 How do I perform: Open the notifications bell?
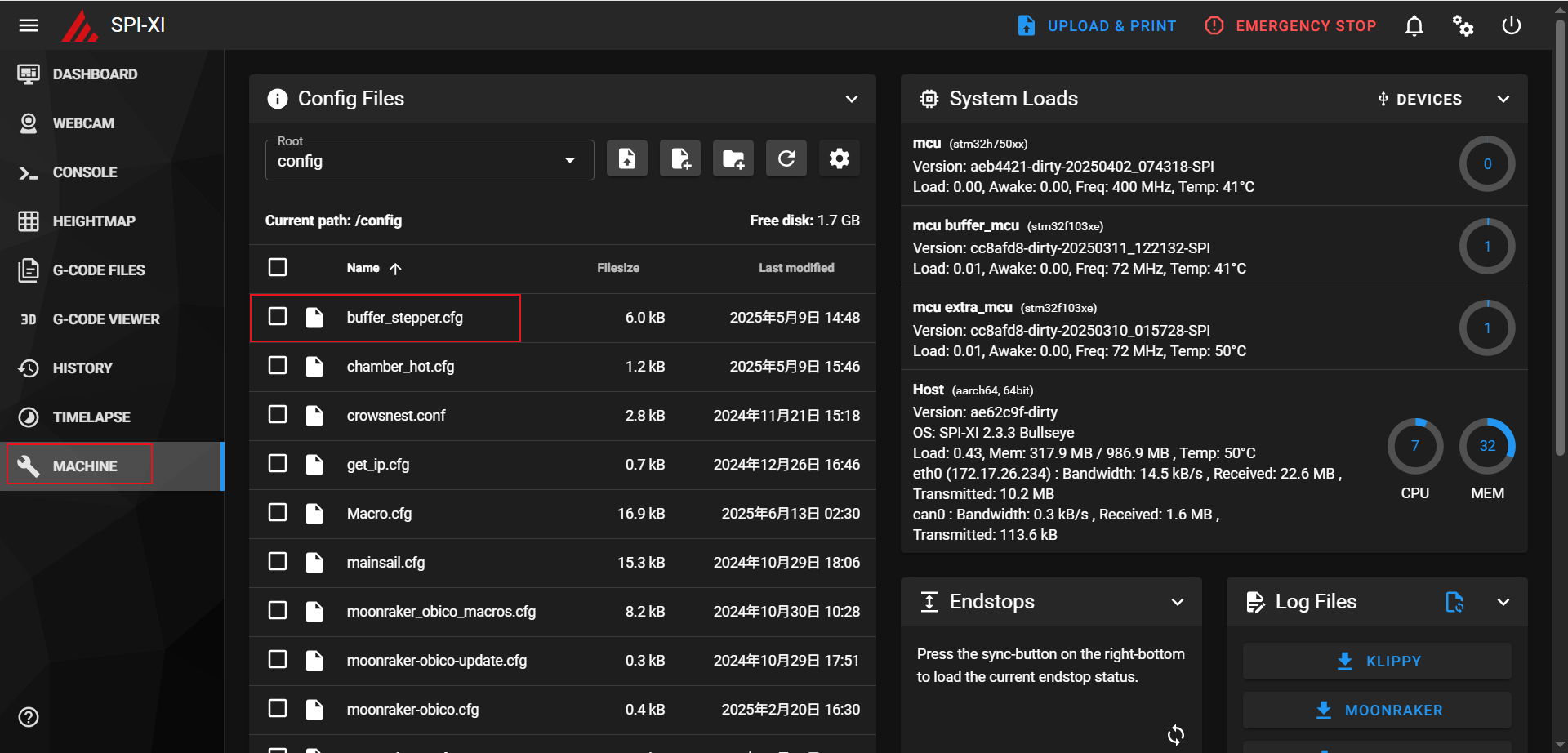(x=1414, y=26)
